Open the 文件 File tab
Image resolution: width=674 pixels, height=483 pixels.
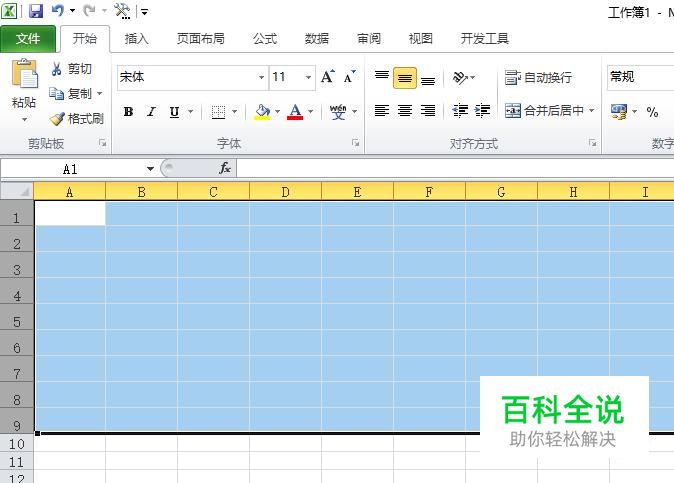point(28,39)
